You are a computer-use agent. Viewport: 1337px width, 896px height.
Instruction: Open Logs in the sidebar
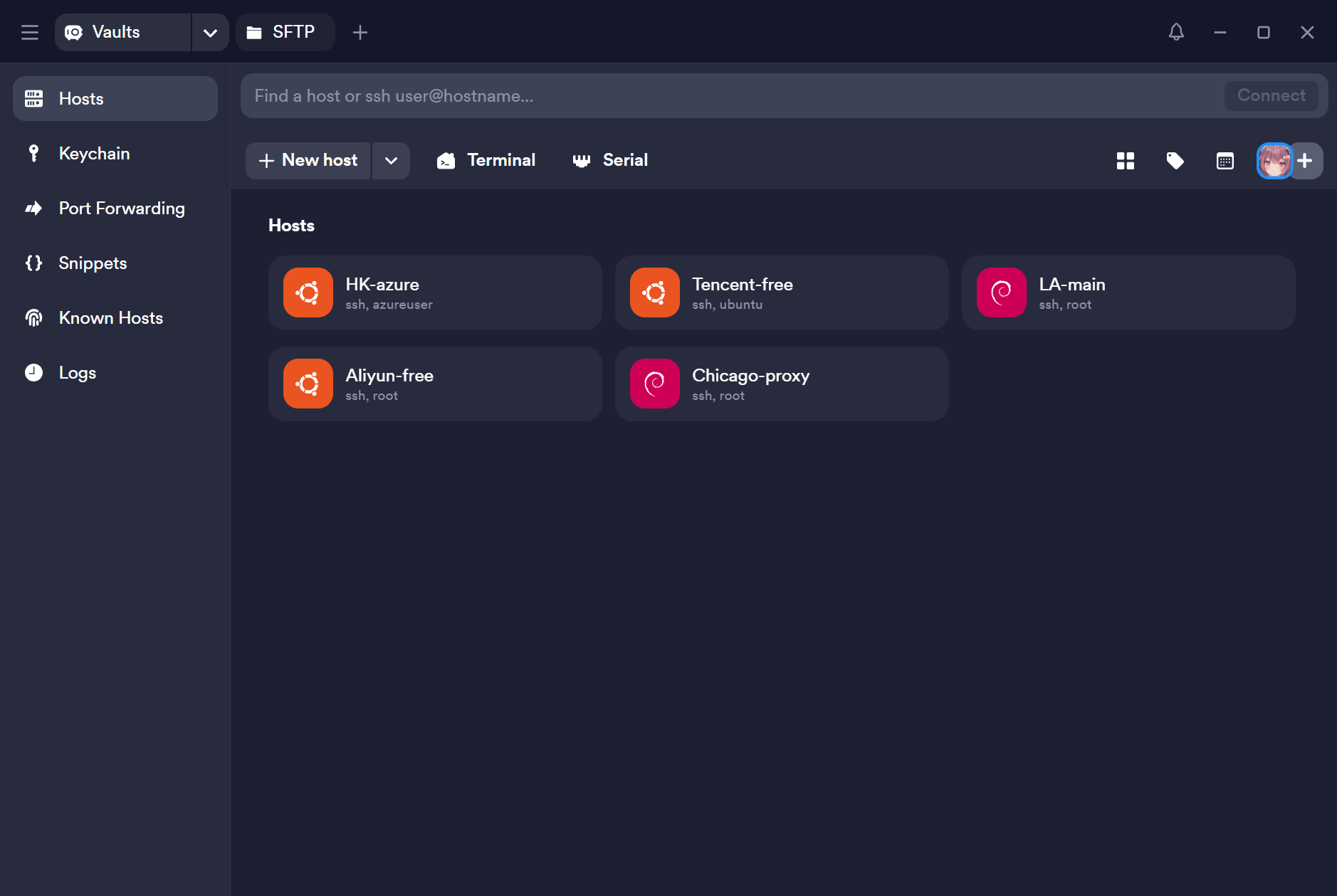coord(115,372)
